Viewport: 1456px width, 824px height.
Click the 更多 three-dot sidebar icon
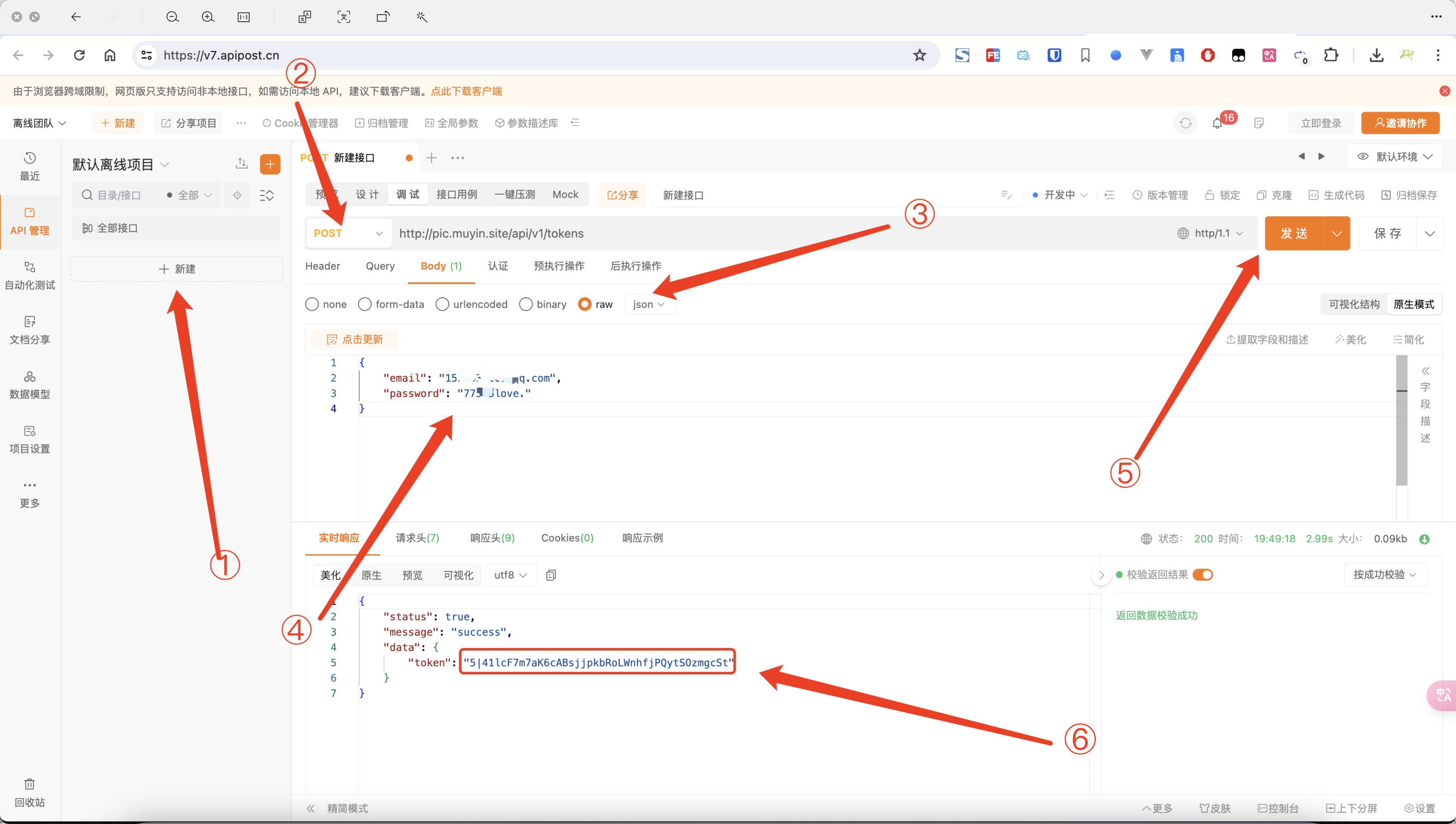coord(29,494)
